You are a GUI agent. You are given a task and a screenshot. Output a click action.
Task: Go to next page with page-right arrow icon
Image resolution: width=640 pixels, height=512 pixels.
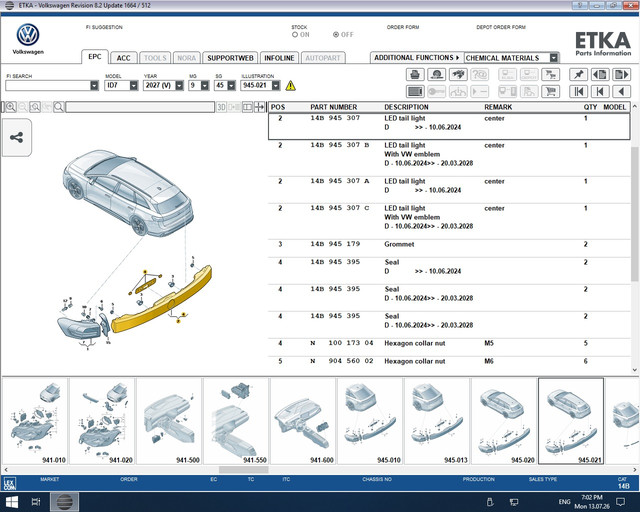621,75
